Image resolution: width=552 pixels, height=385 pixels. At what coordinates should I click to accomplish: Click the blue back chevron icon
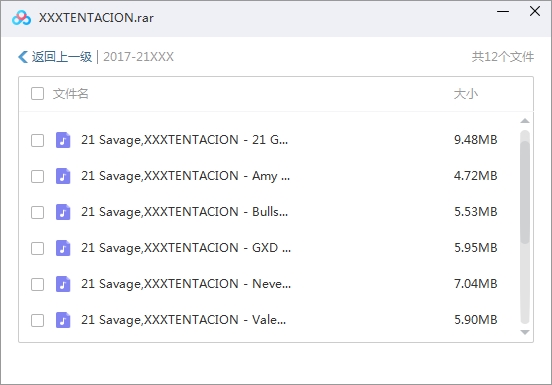pyautogui.click(x=23, y=57)
